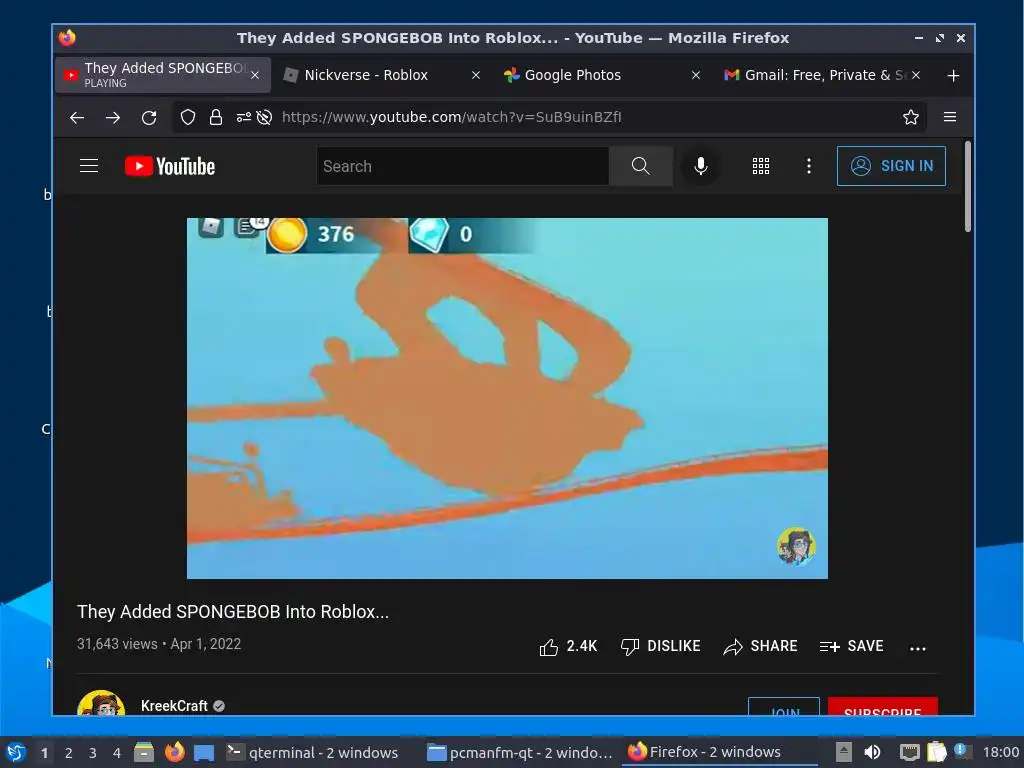The height and width of the screenshot is (768, 1024).
Task: Open tracking protection shield icon
Action: point(188,118)
